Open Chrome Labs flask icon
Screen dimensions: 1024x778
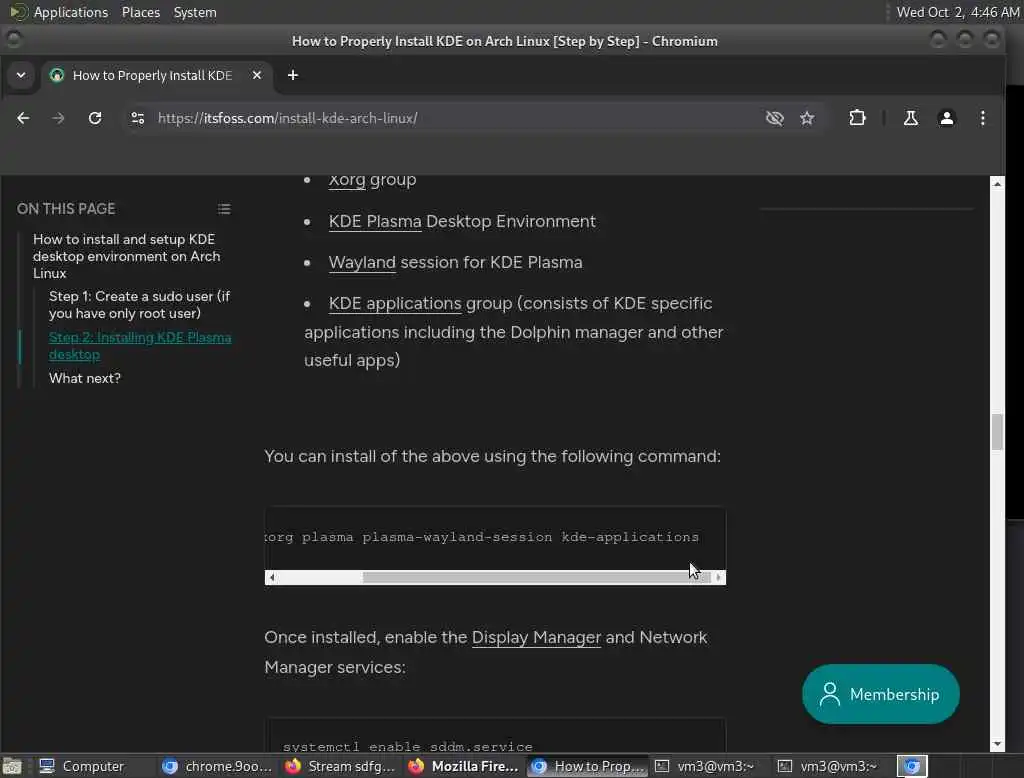910,118
